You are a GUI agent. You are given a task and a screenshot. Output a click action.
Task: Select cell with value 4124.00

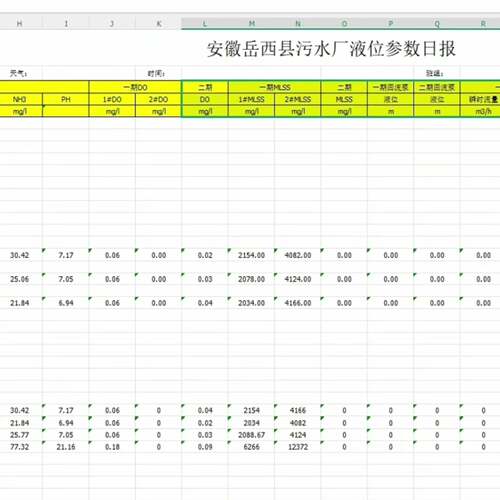tap(298, 279)
